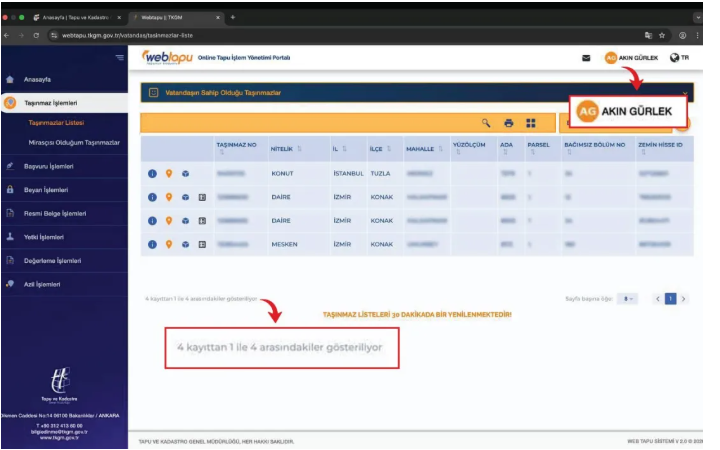Click info icon for the KONUT row
This screenshot has width=720, height=450.
(153, 174)
